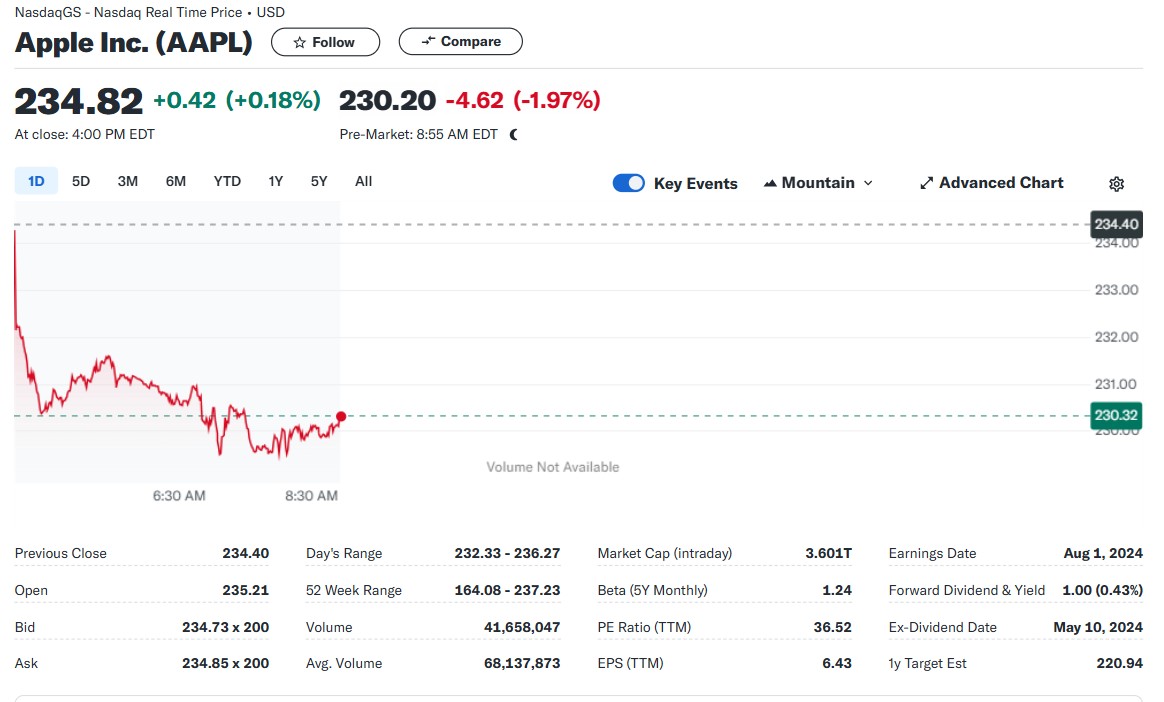
Task: Select the 1D time range tab
Action: (36, 181)
